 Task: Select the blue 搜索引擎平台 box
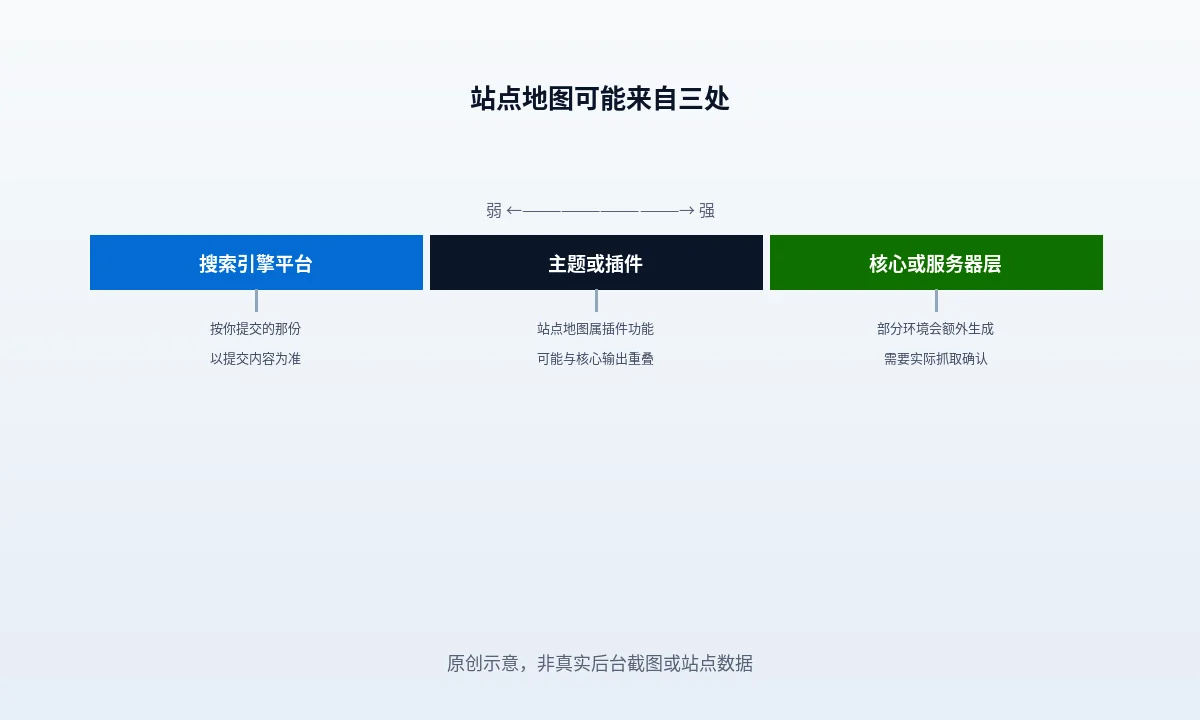point(256,263)
